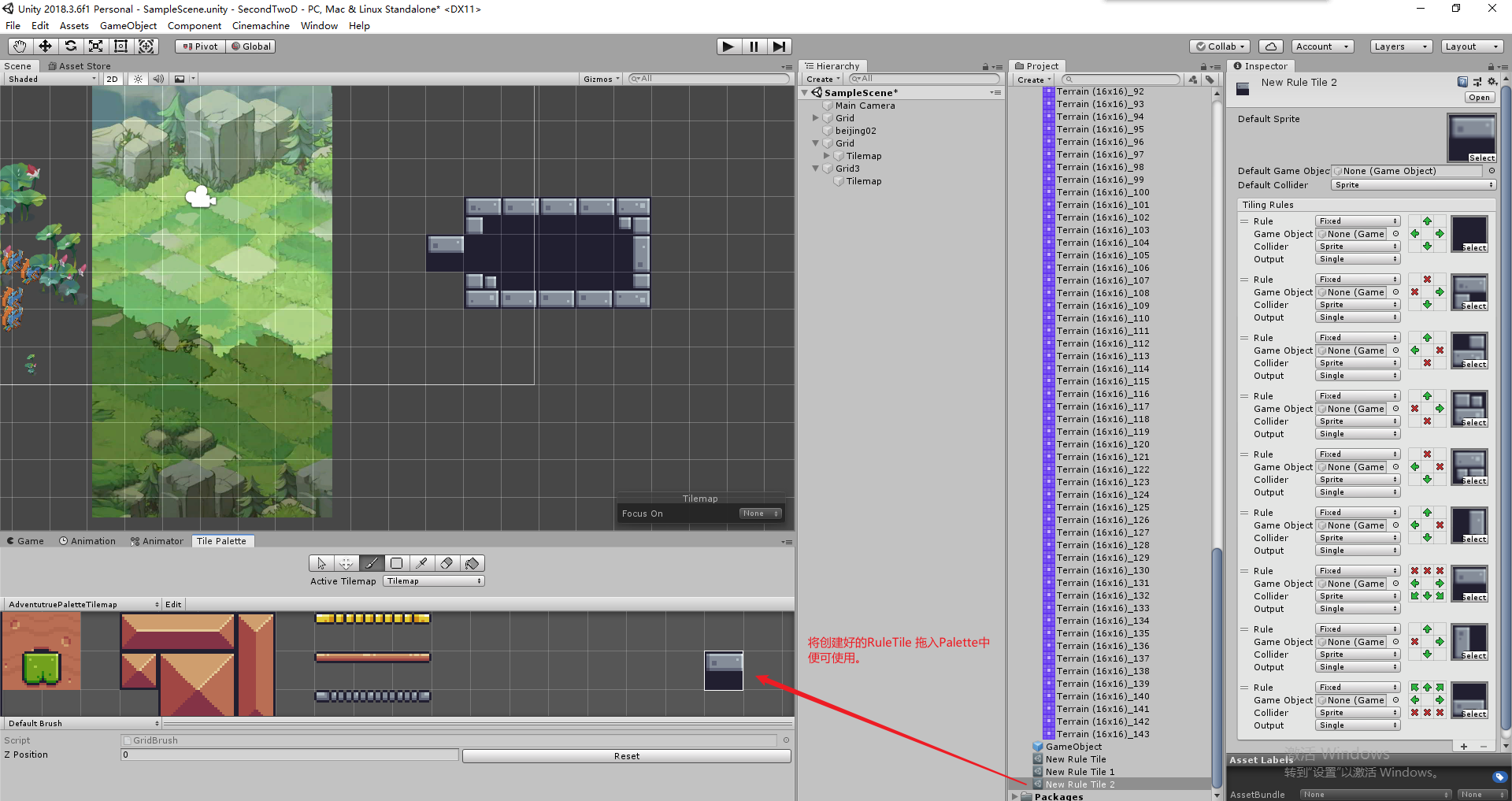Search by type in the Project panel
Viewport: 1512px width, 801px height.
coord(1194,80)
